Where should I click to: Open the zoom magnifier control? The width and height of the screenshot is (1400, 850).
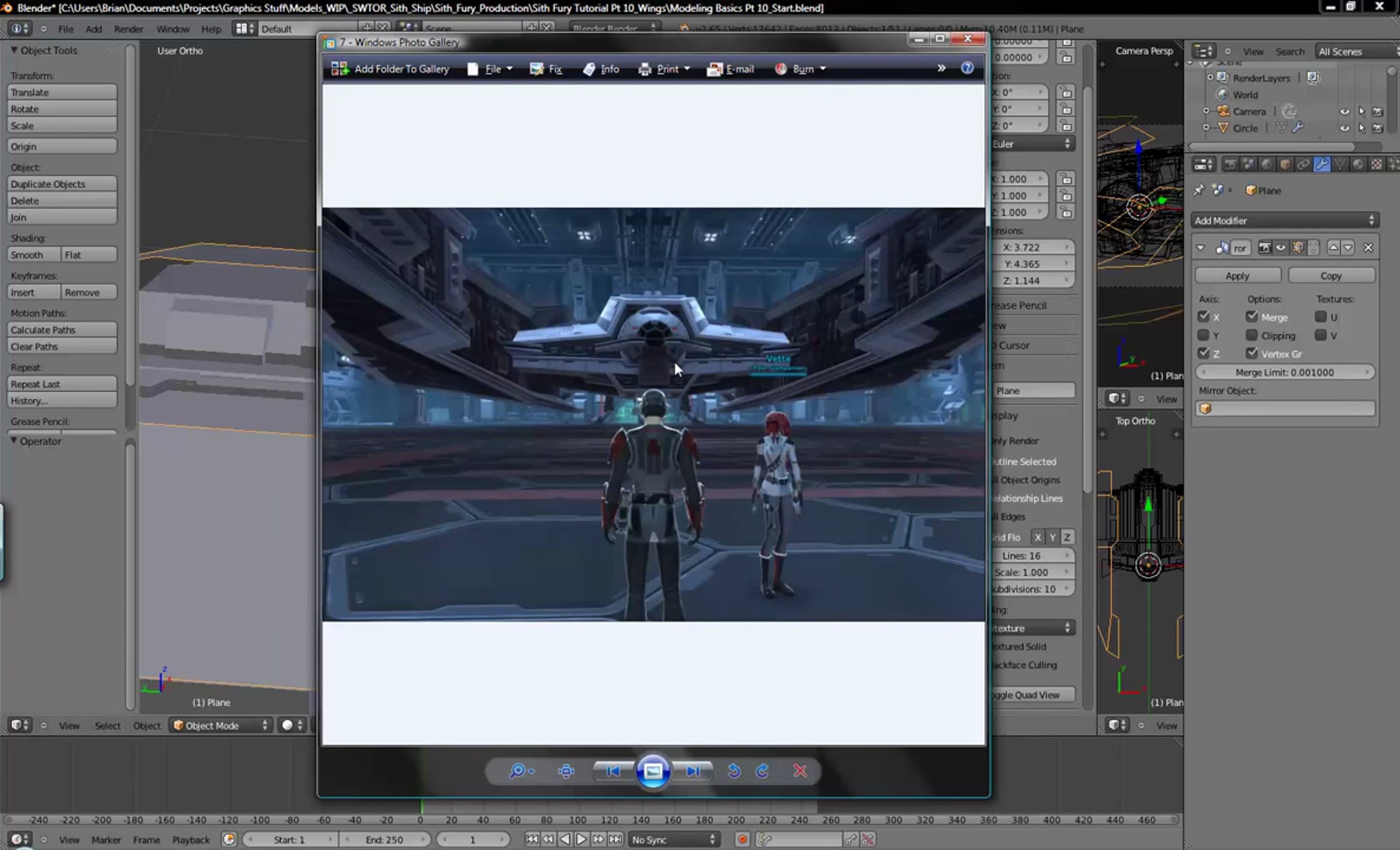517,771
